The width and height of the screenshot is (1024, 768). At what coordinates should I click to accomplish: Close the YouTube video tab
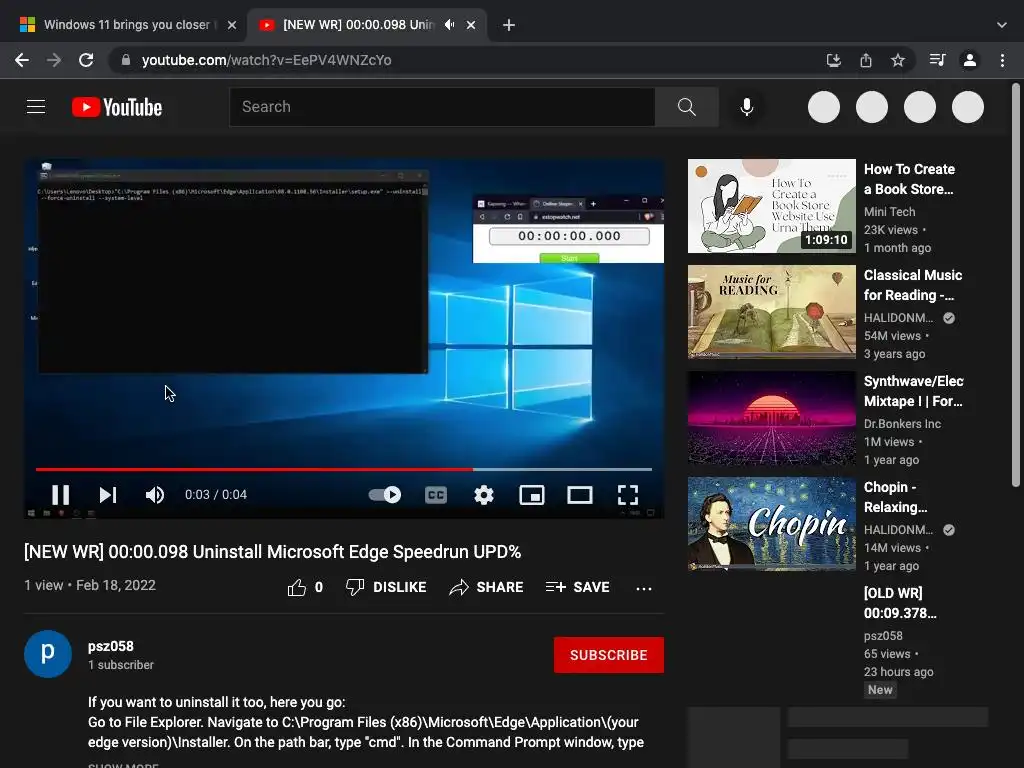coord(471,25)
